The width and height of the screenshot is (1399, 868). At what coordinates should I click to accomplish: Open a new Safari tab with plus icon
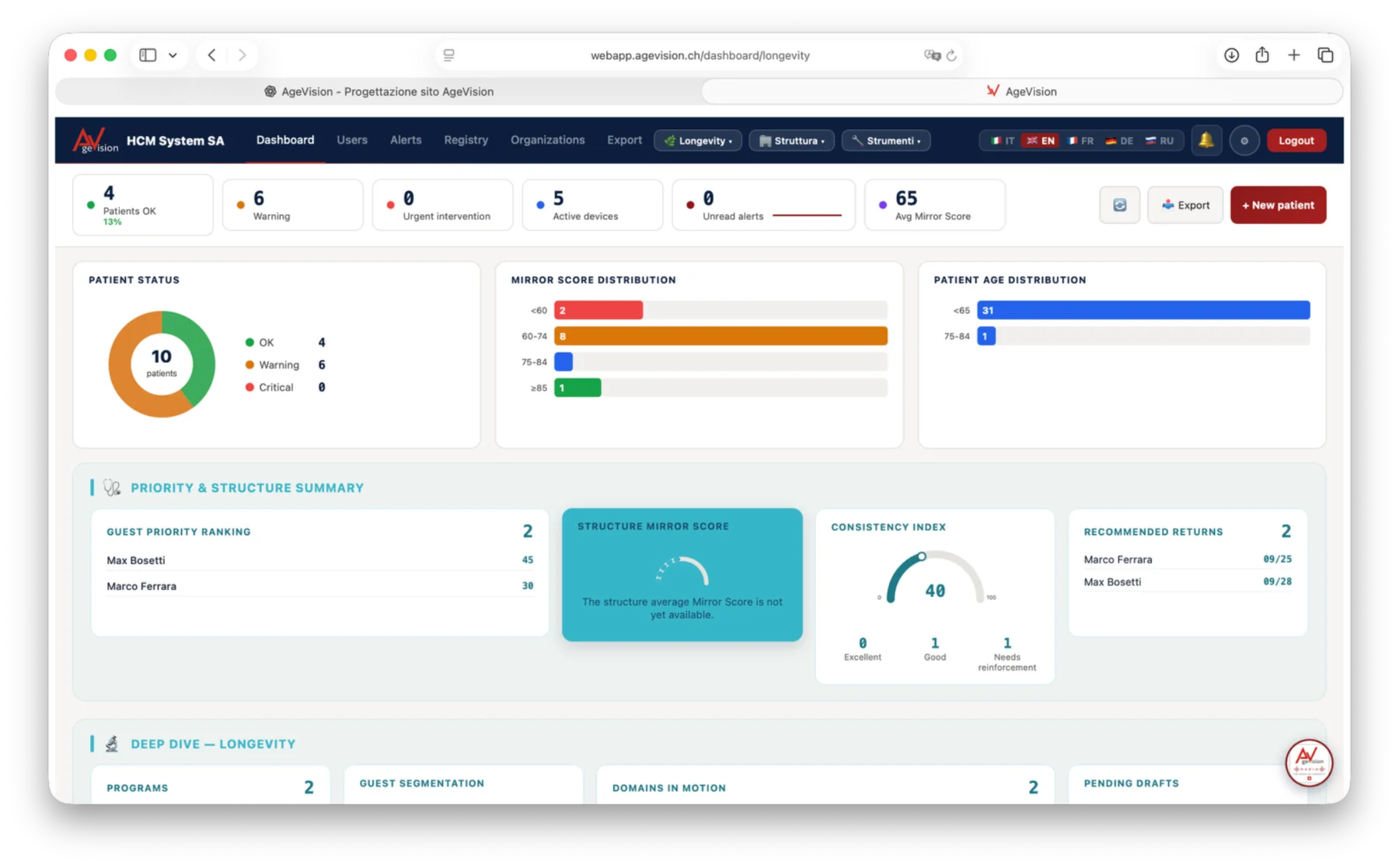tap(1294, 55)
